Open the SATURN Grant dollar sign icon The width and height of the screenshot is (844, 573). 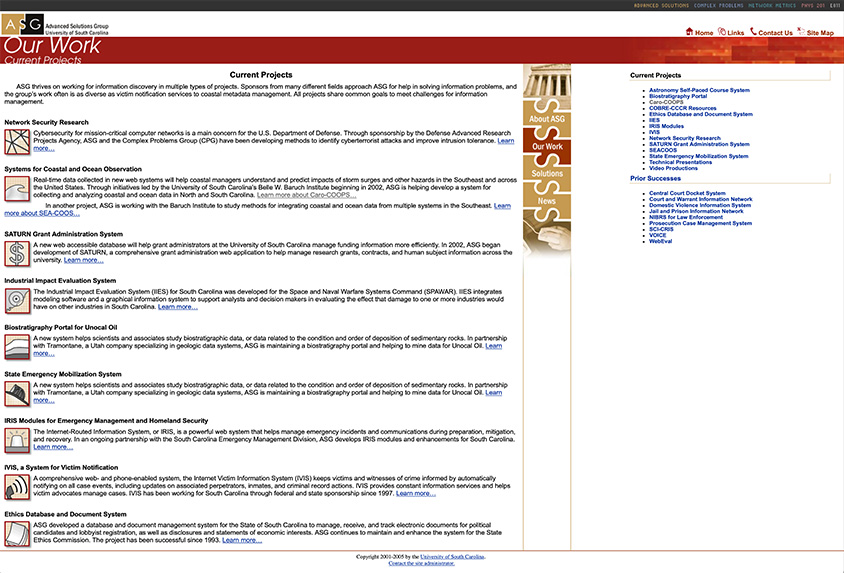click(17, 253)
